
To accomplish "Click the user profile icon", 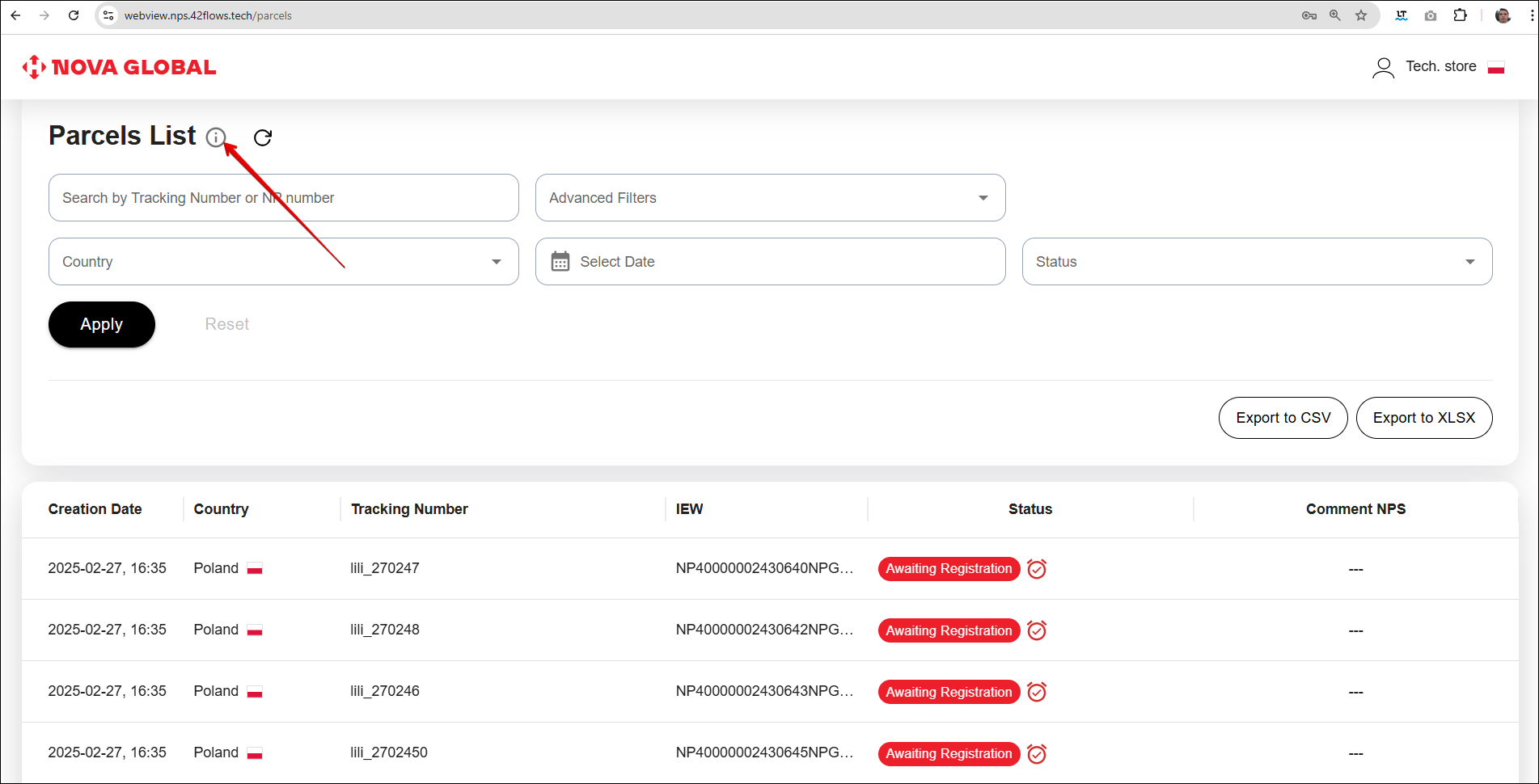I will click(1383, 67).
